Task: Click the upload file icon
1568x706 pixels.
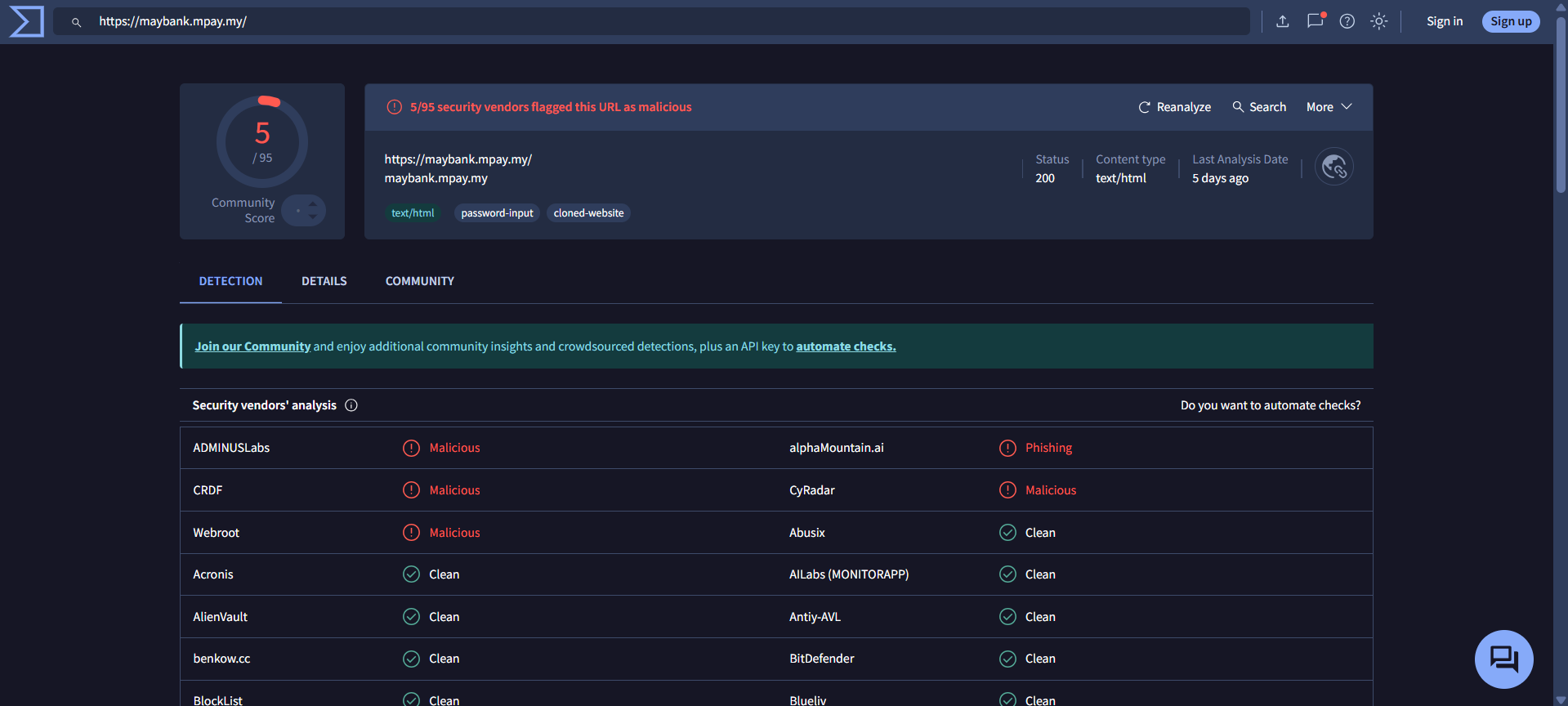Action: click(x=1283, y=21)
